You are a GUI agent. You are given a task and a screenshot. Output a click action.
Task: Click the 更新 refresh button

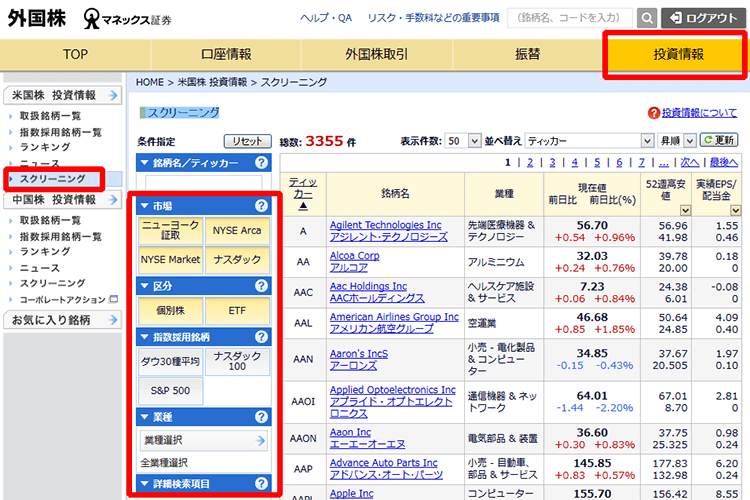[719, 140]
